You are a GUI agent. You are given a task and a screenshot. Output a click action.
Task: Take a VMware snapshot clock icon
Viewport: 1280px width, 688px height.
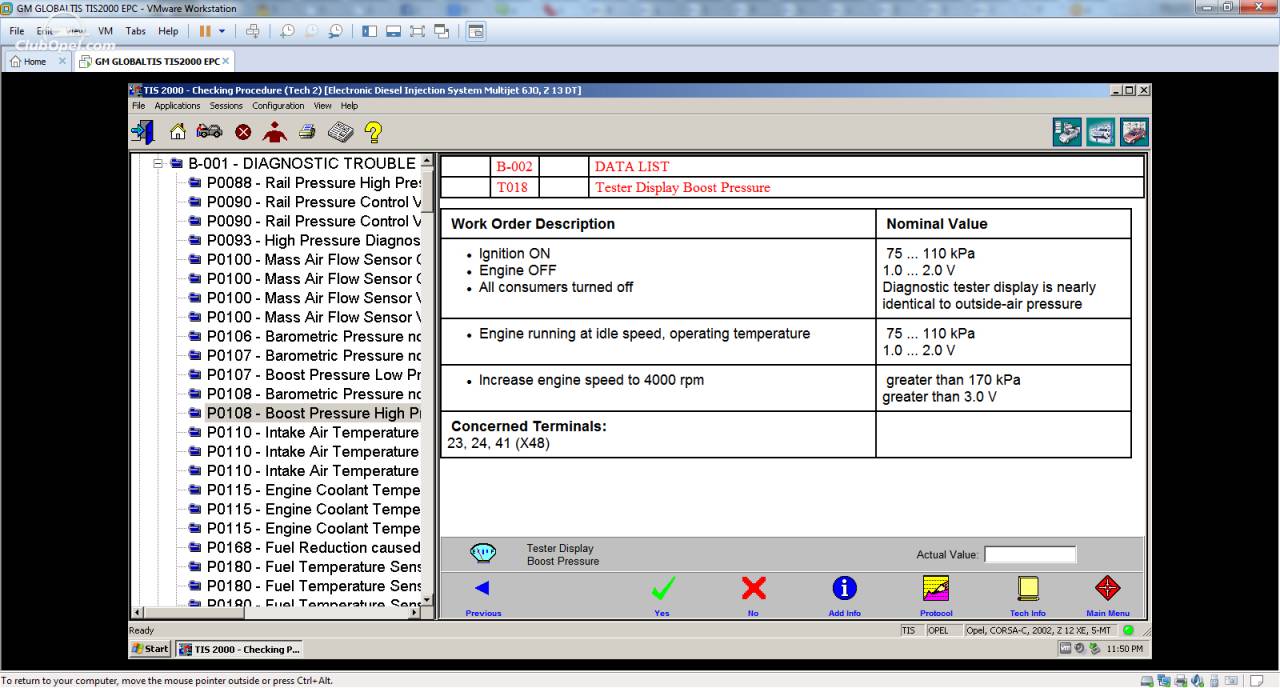(287, 31)
